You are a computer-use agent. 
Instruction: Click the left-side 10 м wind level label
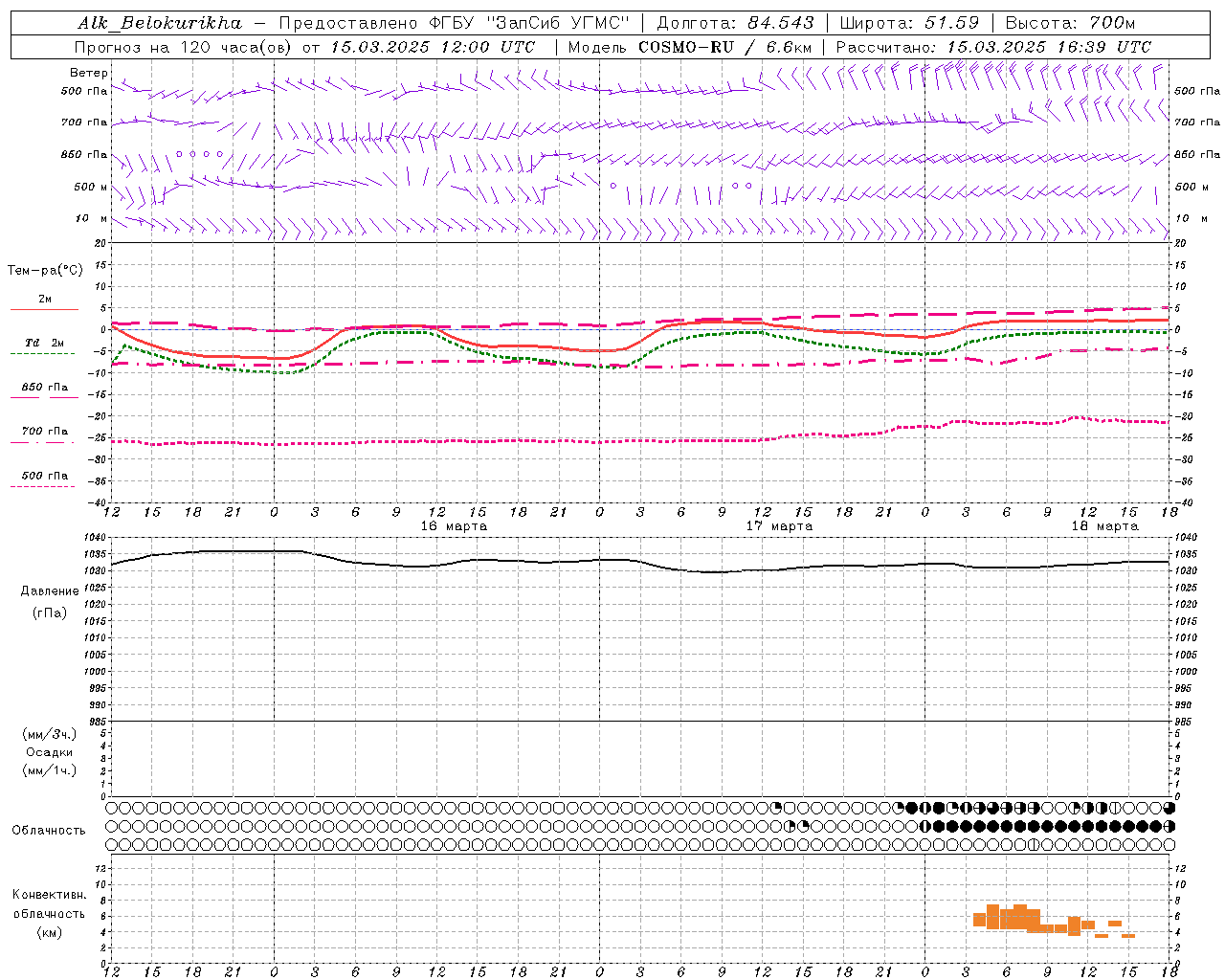tap(92, 218)
